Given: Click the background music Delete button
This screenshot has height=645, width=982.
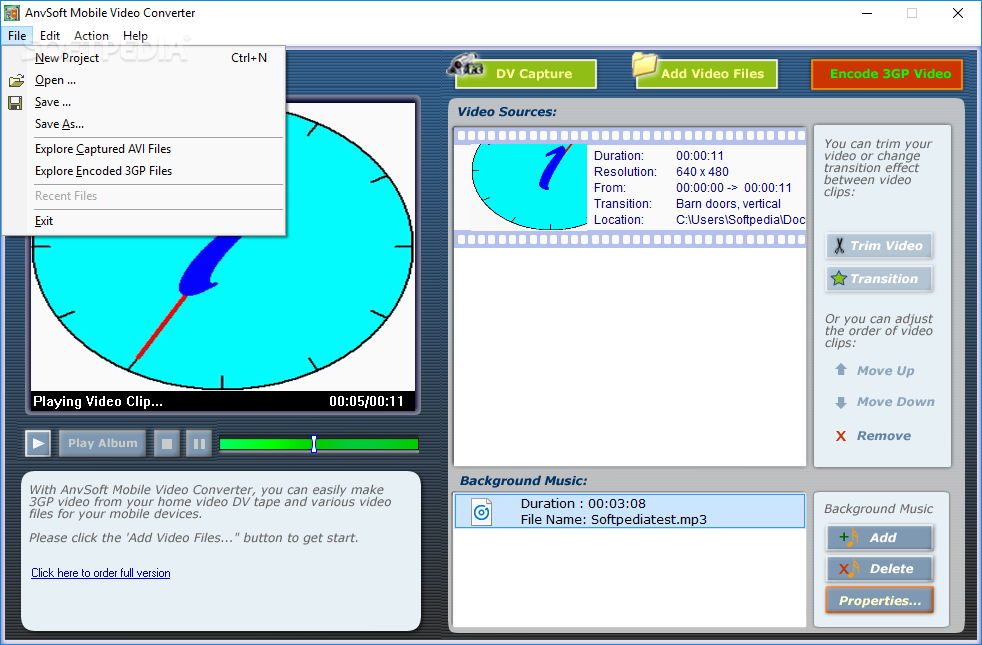Looking at the screenshot, I should tap(879, 569).
